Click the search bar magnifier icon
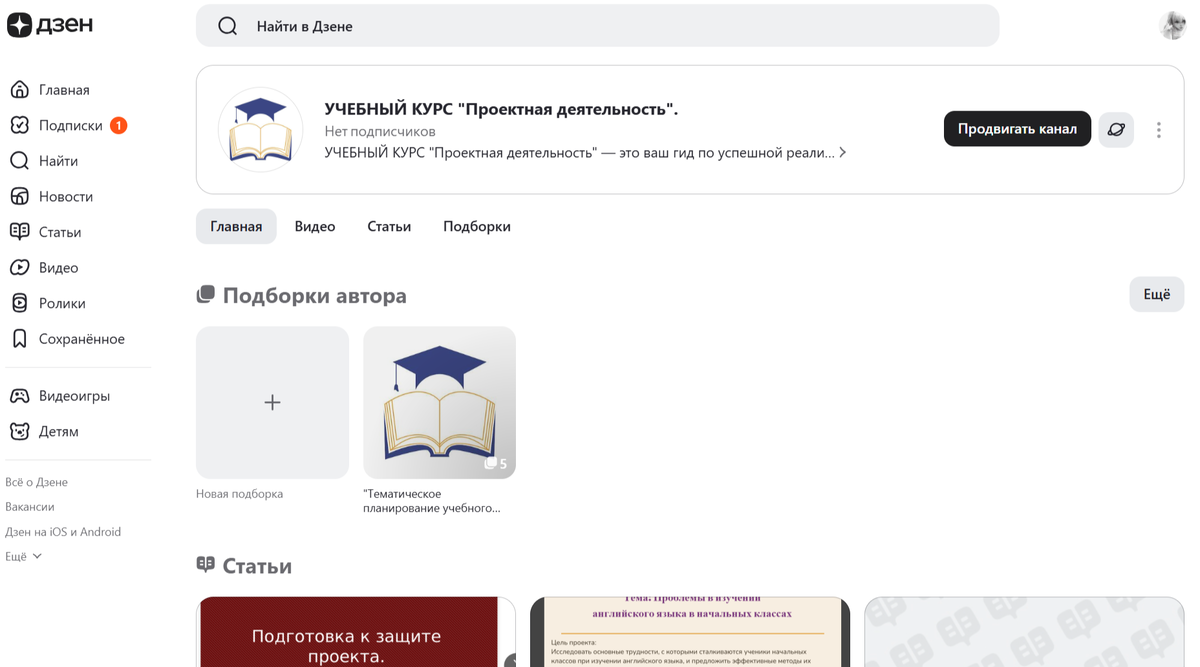Screen dimensions: 1200x667 pyautogui.click(x=228, y=26)
